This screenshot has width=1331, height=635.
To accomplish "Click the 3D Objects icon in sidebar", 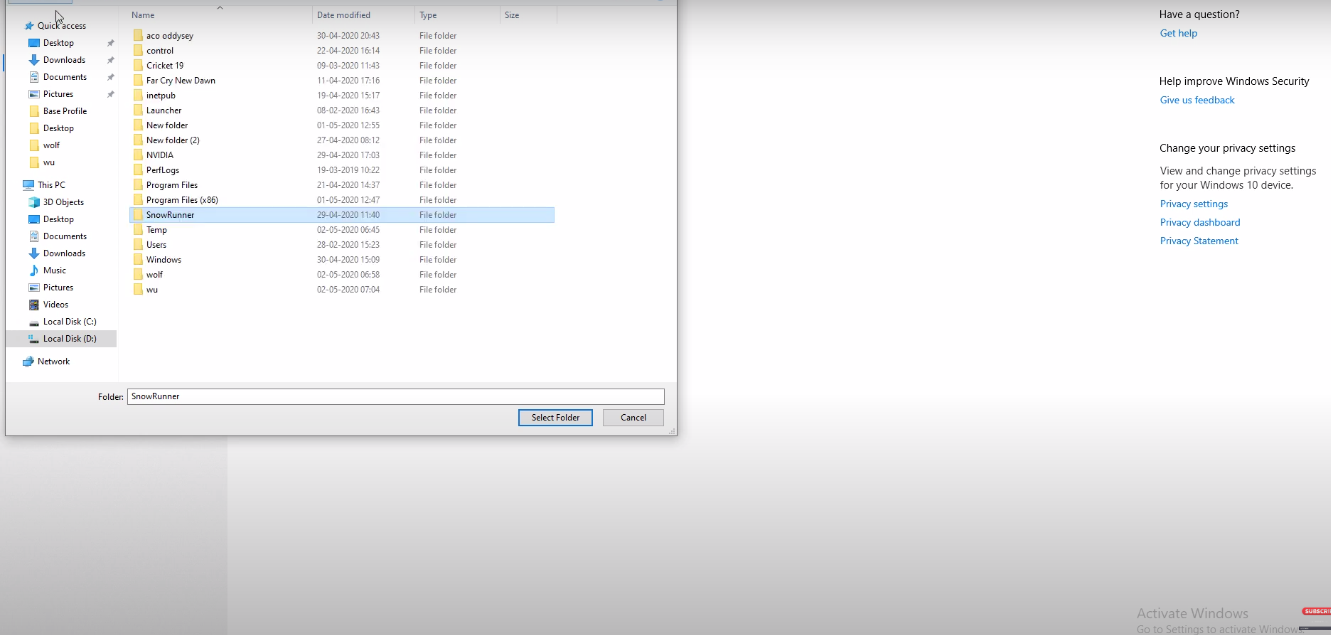I will click(34, 202).
